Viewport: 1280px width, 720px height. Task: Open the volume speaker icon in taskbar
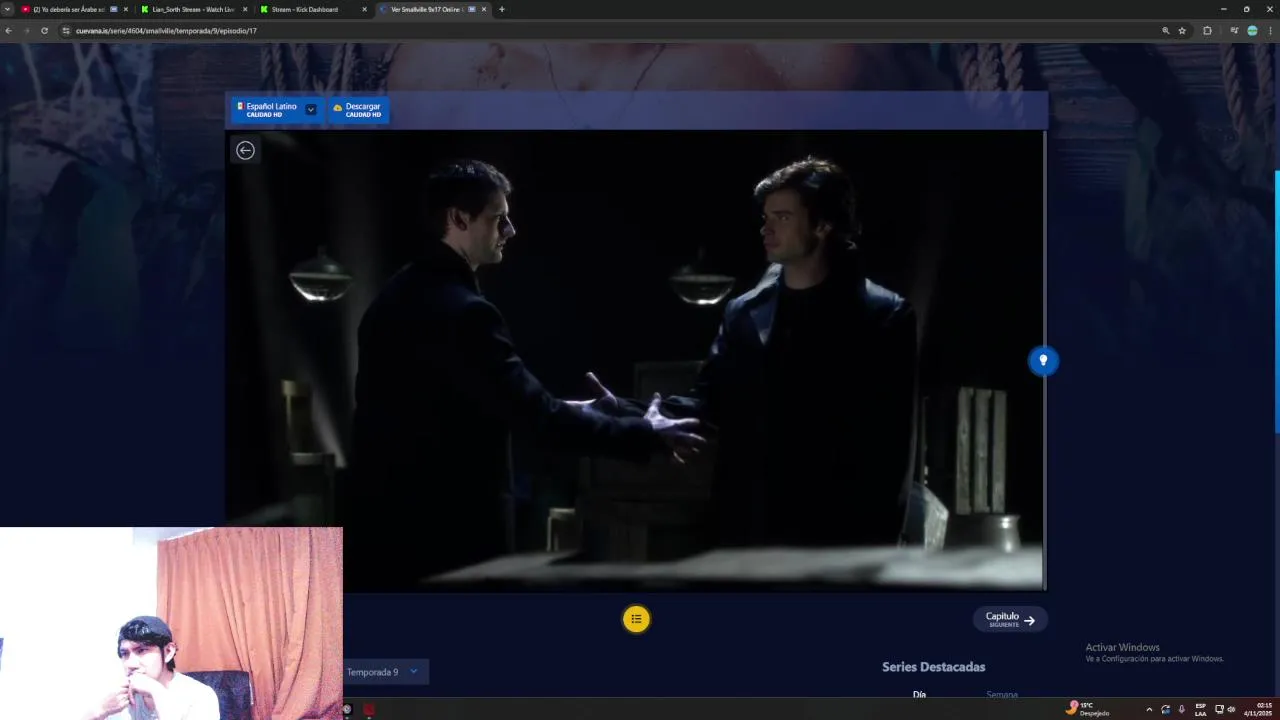point(1231,709)
